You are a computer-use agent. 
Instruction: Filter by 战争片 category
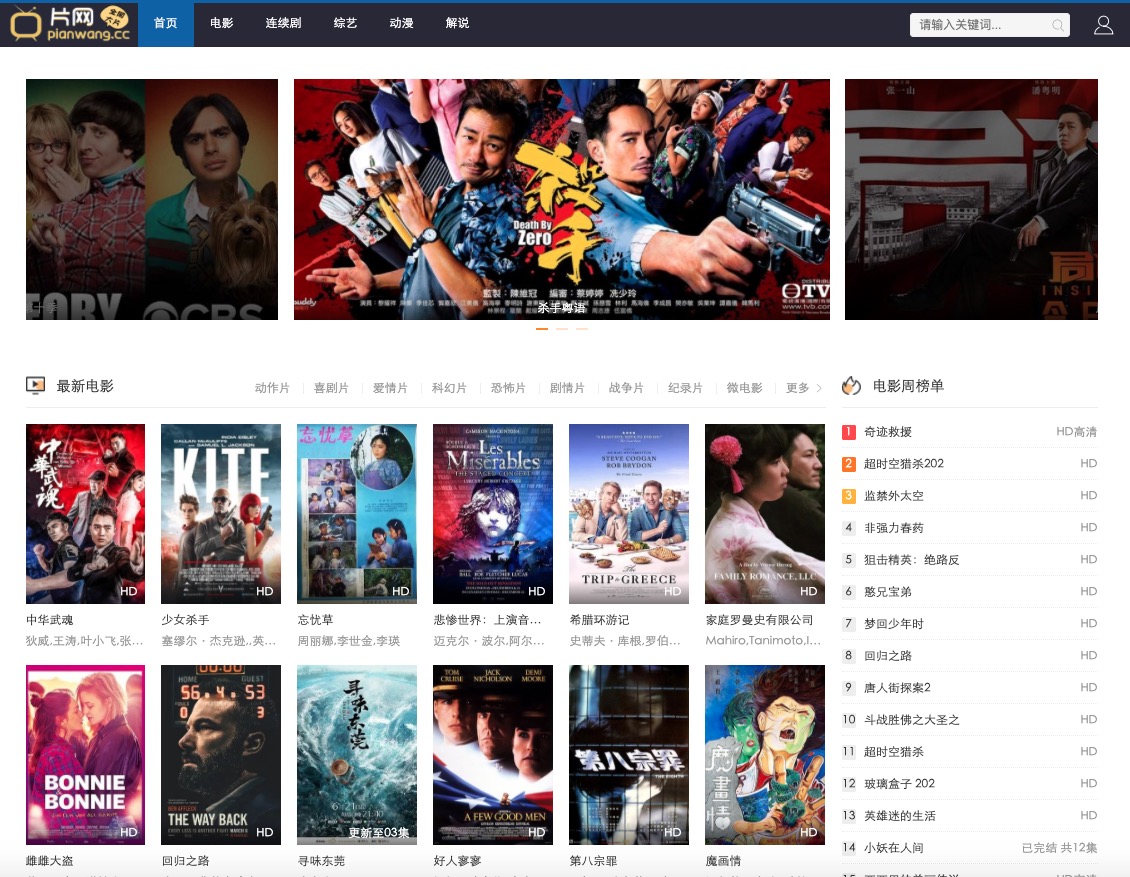pos(626,388)
